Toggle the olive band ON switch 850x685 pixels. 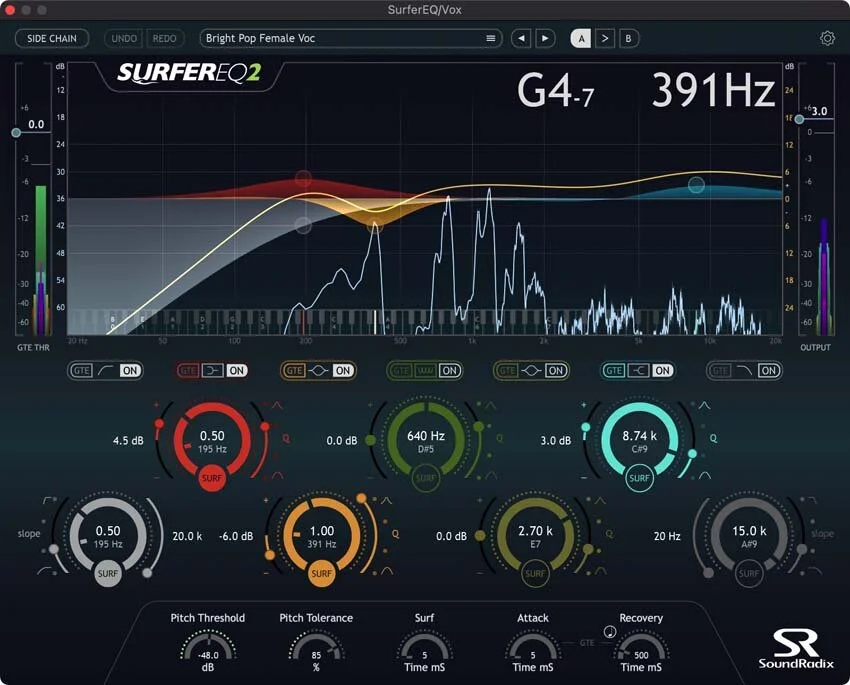(556, 371)
